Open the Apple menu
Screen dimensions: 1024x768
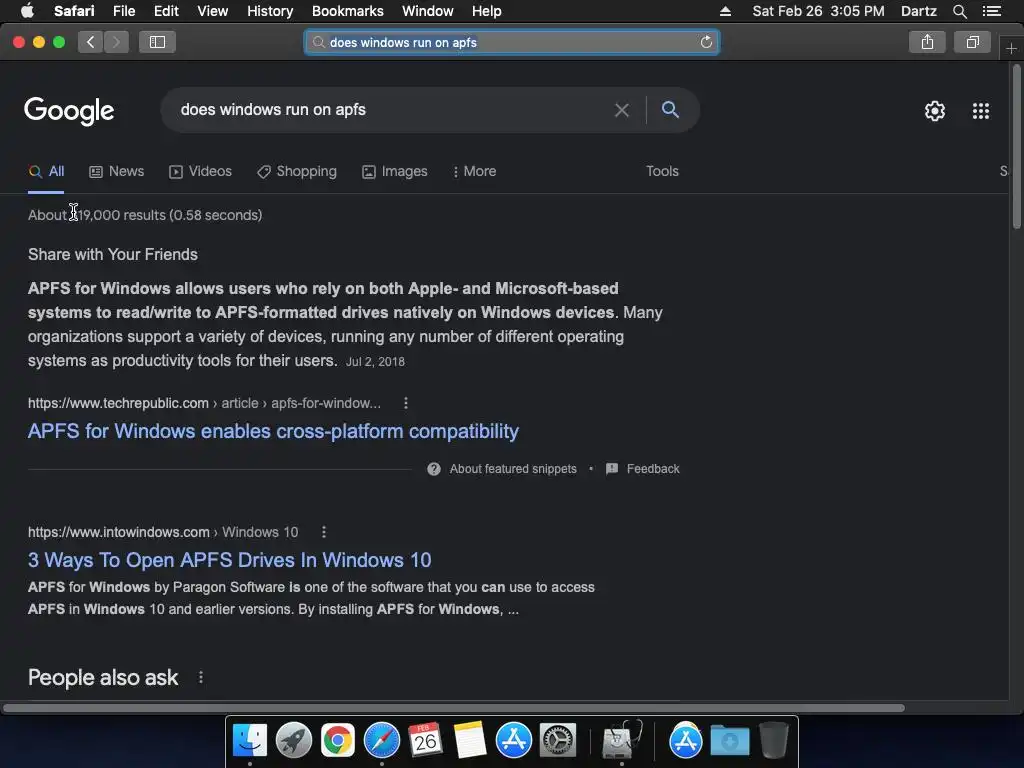[x=27, y=11]
